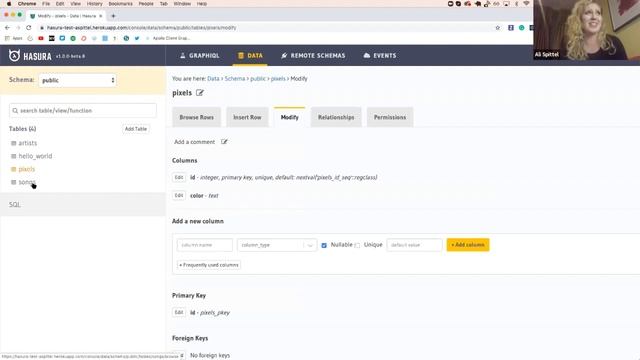The image size is (640, 360).
Task: Click Edit button for primary key pixels_pkey
Action: tap(179, 312)
